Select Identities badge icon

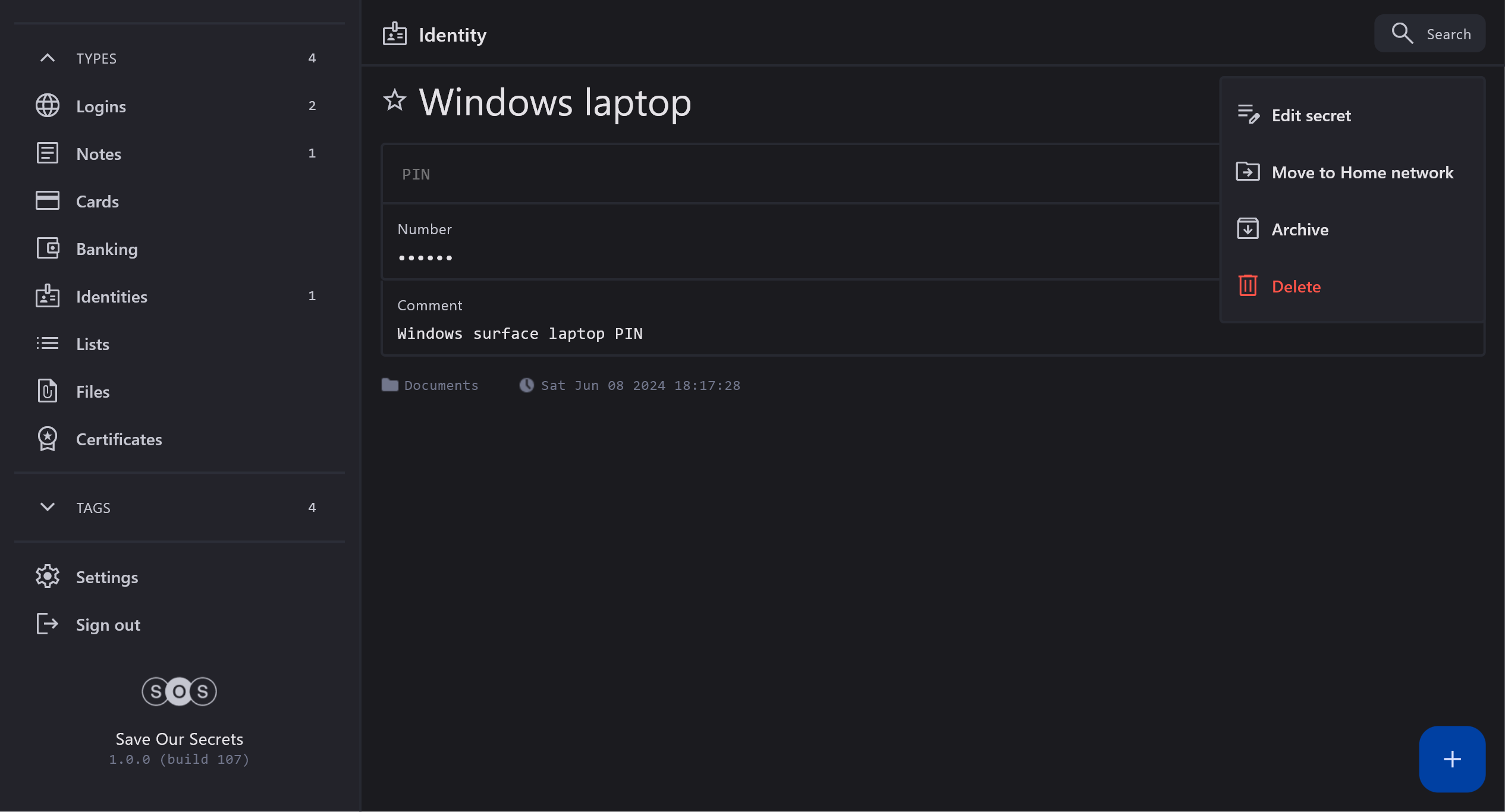pyautogui.click(x=47, y=296)
